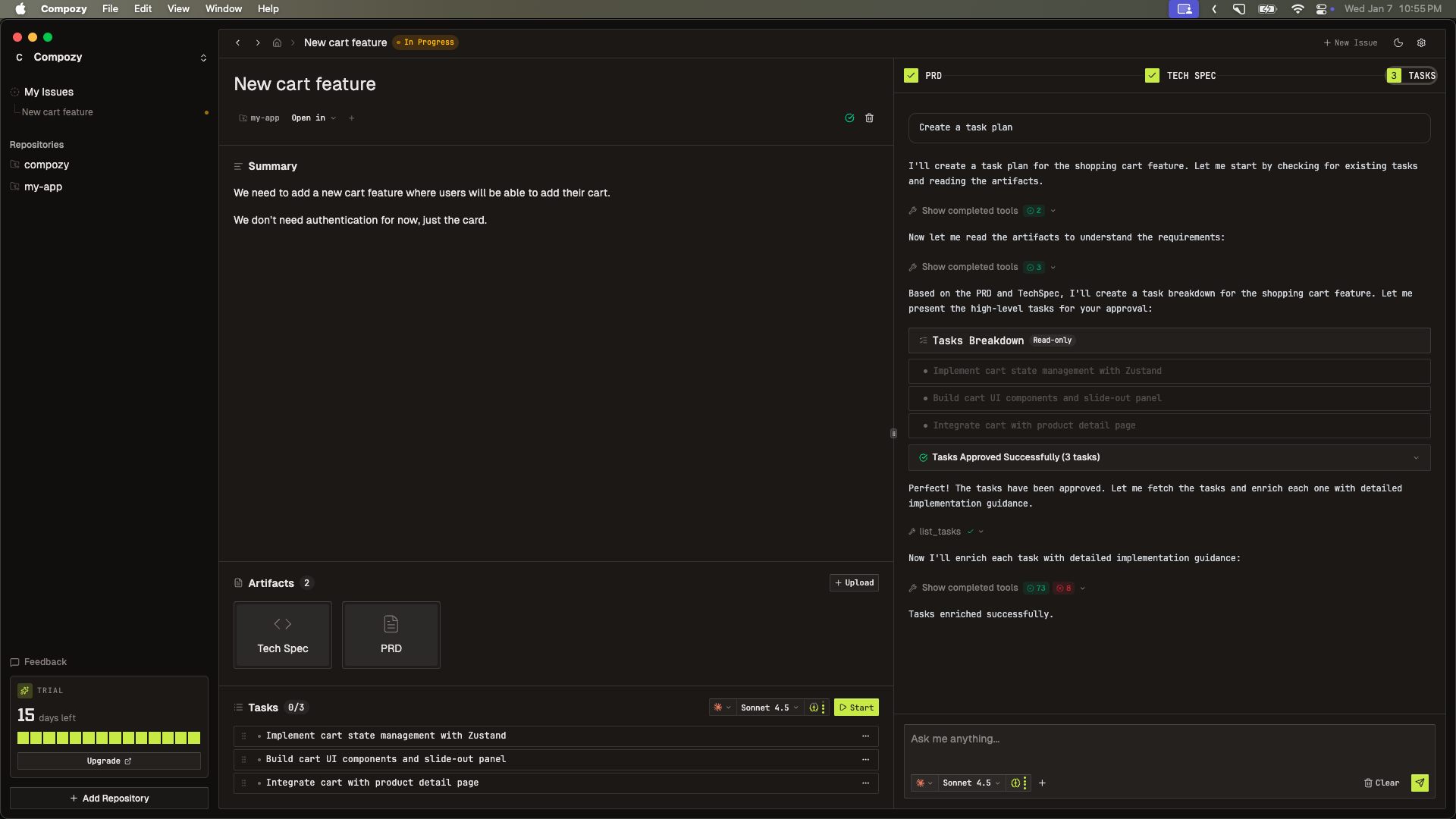Navigate back using the left arrow

[x=237, y=42]
